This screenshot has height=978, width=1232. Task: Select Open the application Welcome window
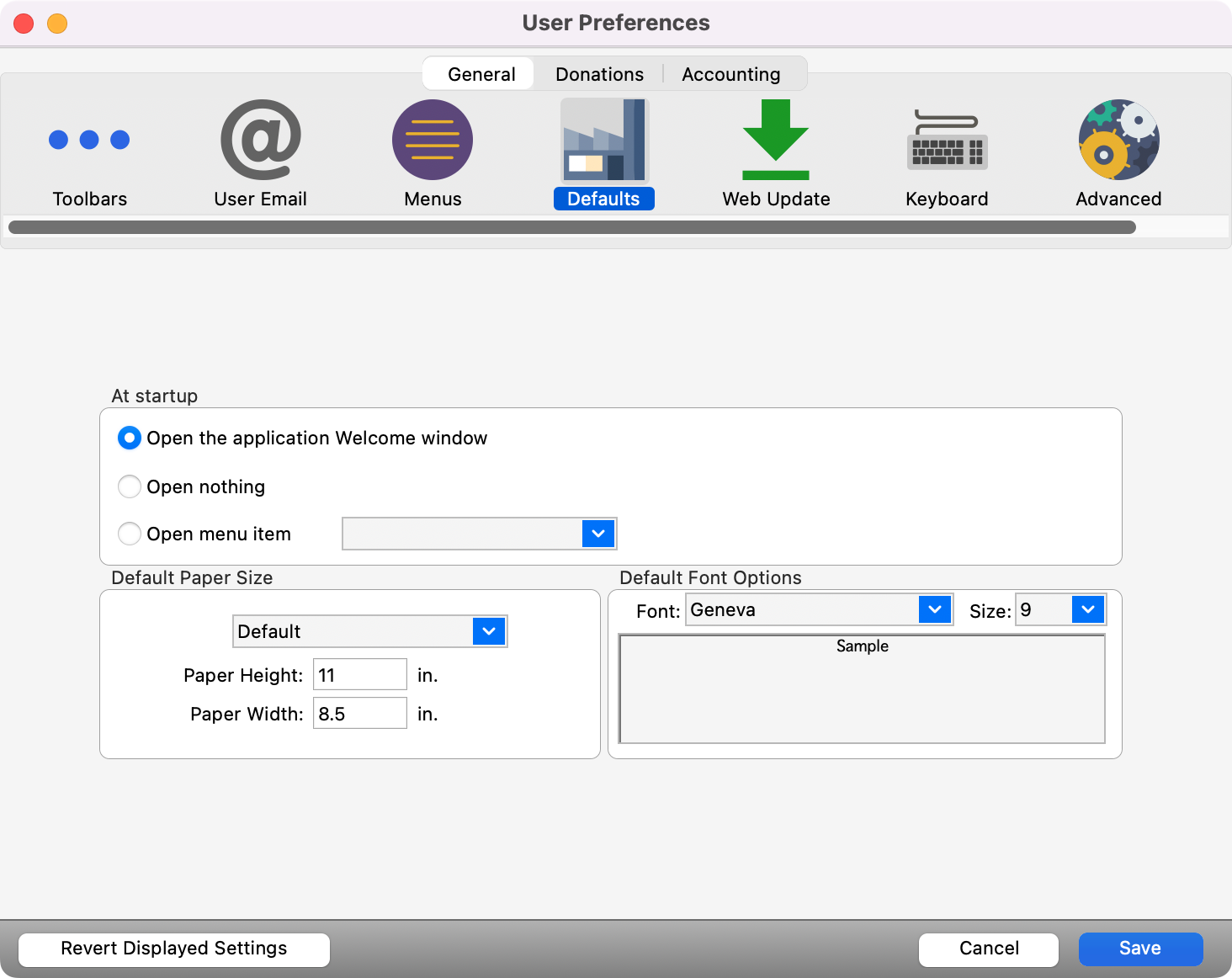tap(130, 438)
